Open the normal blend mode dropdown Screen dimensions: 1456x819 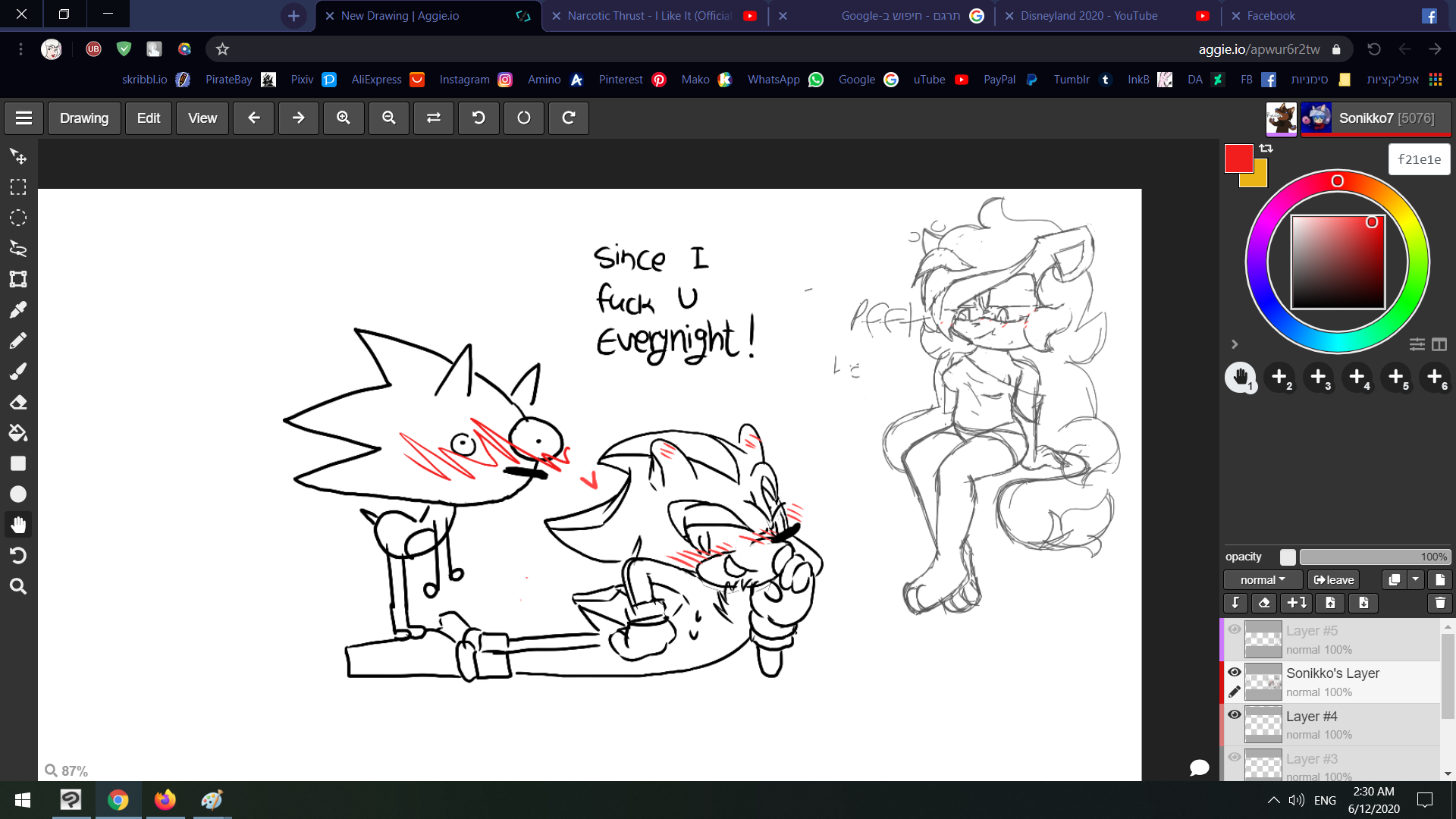[1263, 580]
